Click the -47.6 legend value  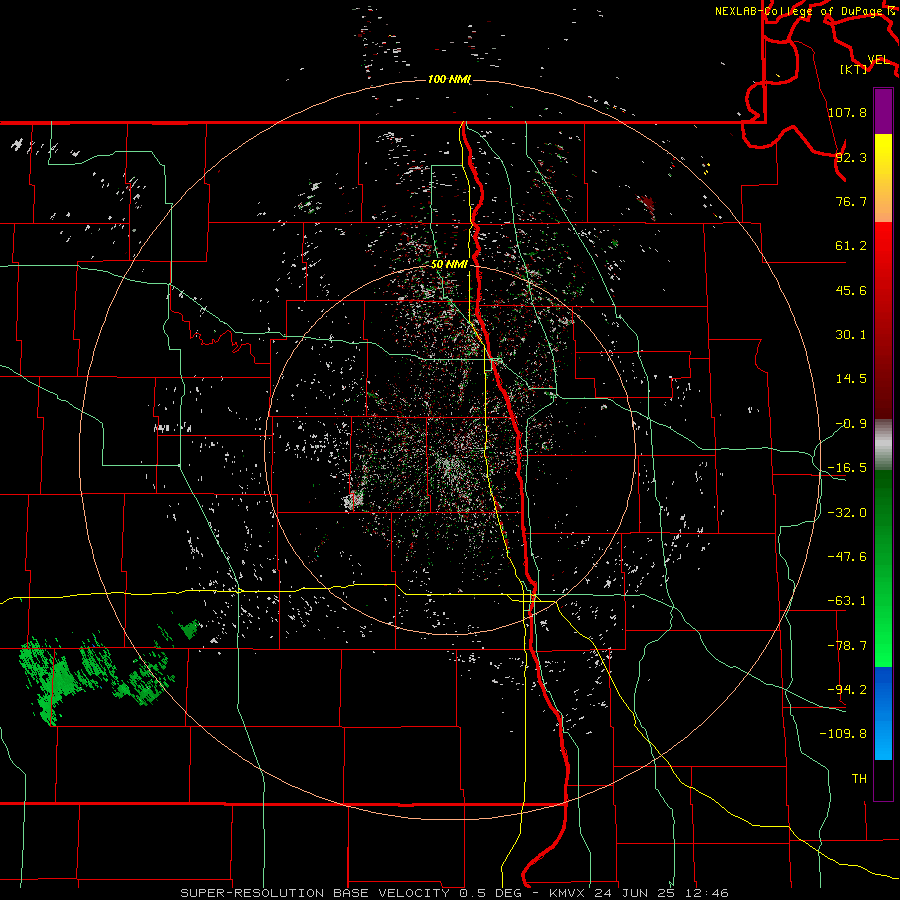coord(847,557)
